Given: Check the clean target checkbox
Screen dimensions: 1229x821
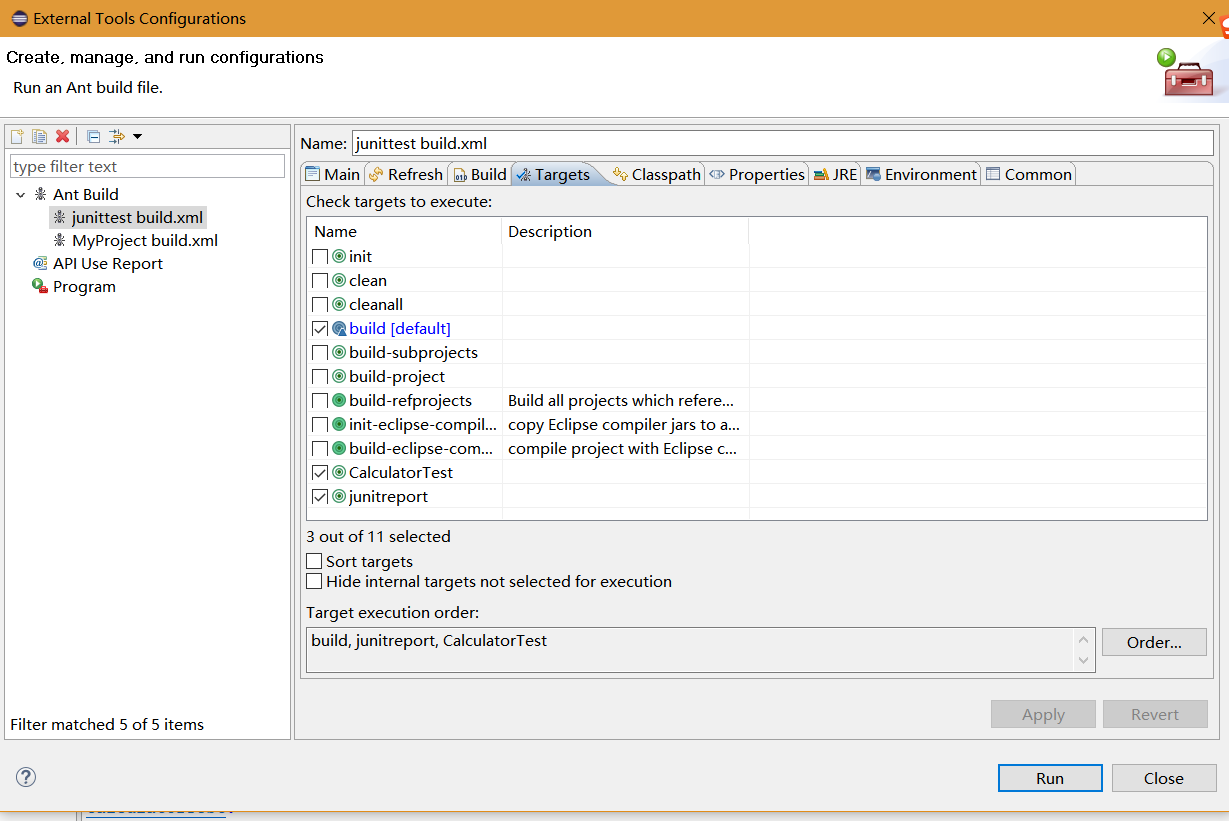Looking at the screenshot, I should pyautogui.click(x=320, y=280).
